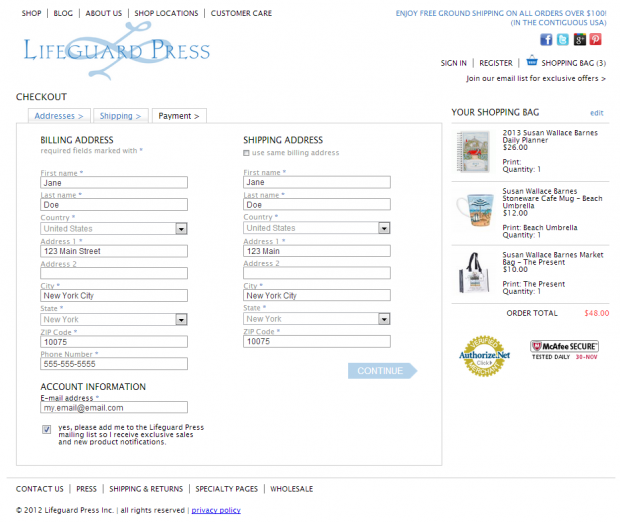Click 'Stoneware Cafe Mug - Beach Umbrella' title

(552, 199)
